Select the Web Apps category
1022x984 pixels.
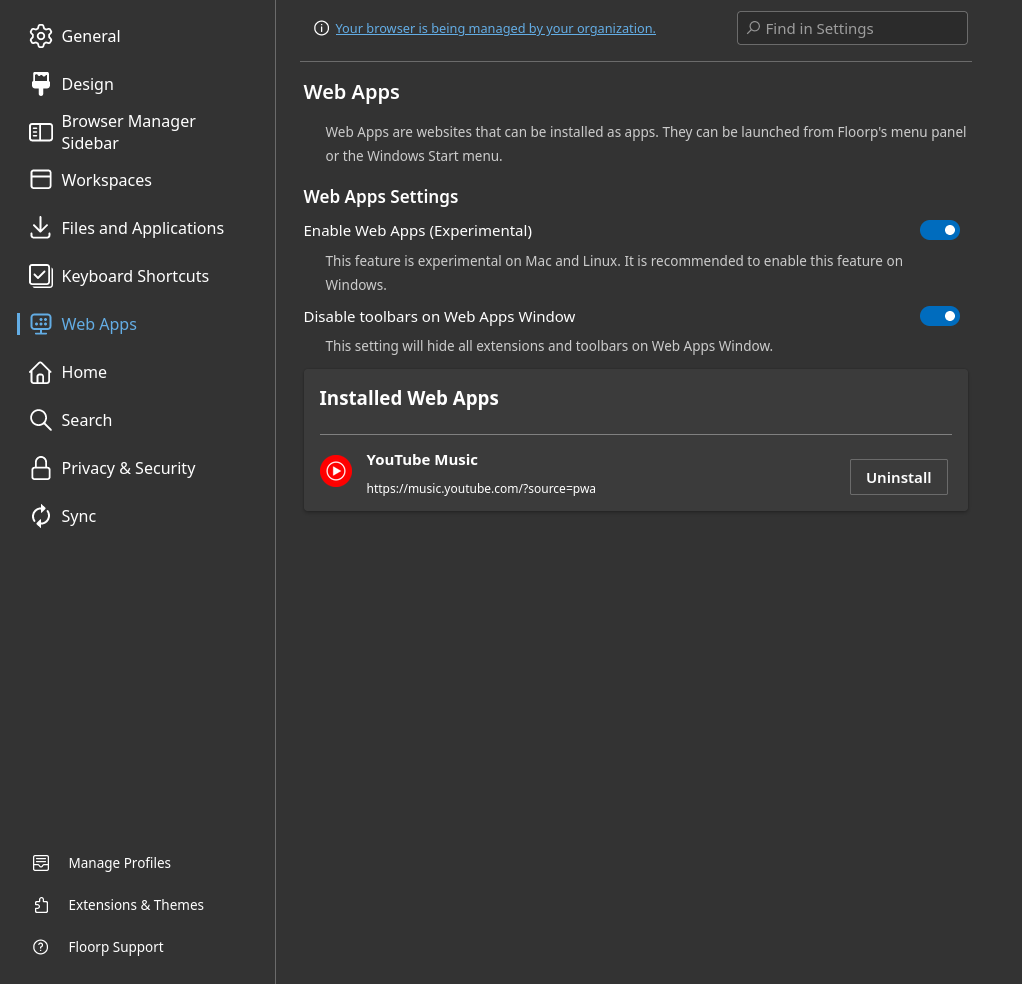click(x=99, y=324)
